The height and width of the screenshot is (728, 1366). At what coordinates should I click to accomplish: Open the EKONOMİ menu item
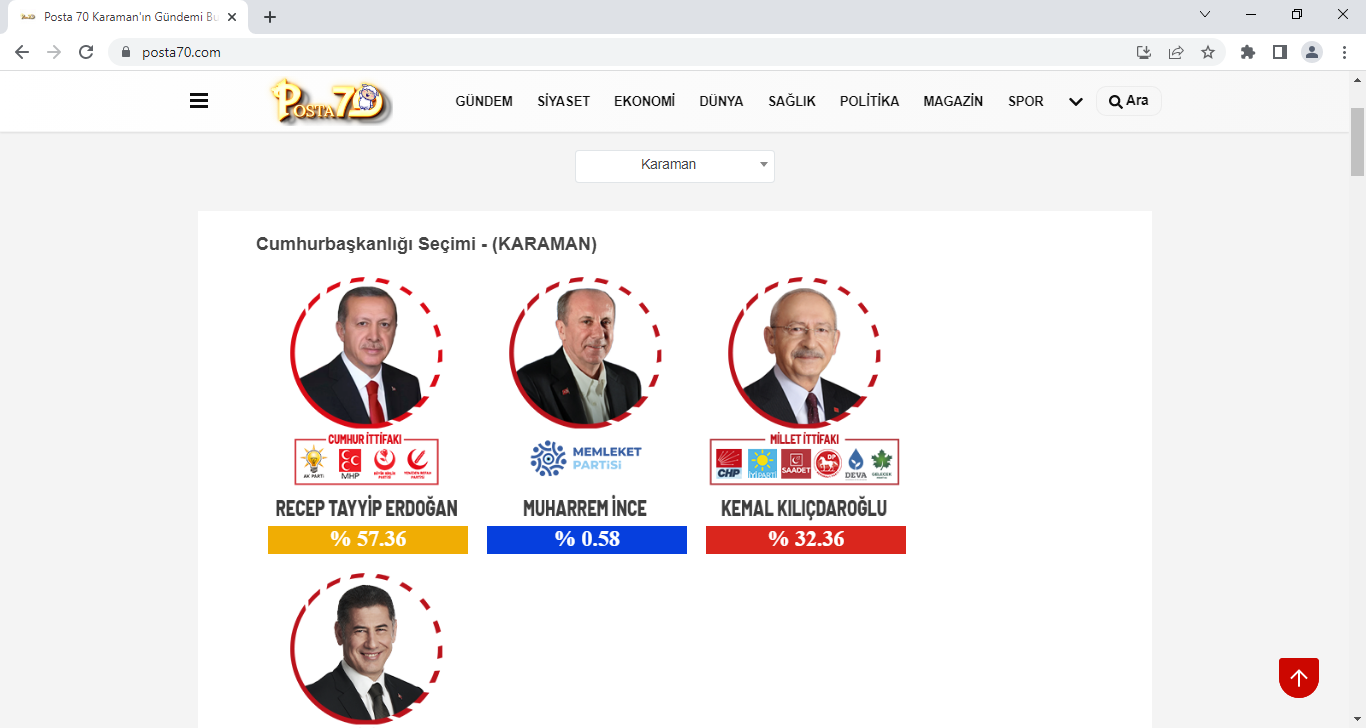pos(644,101)
